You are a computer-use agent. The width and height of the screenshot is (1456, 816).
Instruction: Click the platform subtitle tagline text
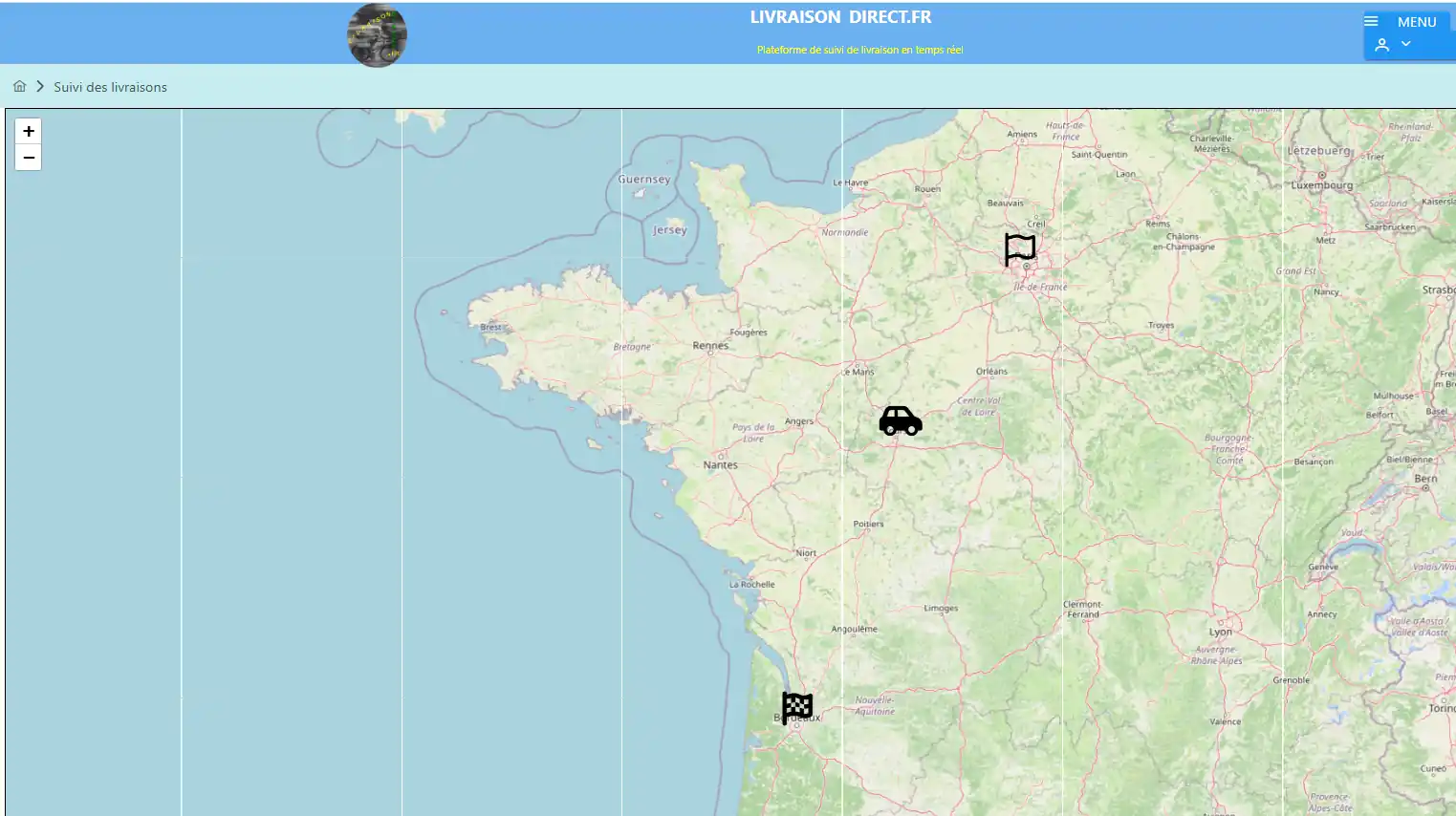(860, 50)
